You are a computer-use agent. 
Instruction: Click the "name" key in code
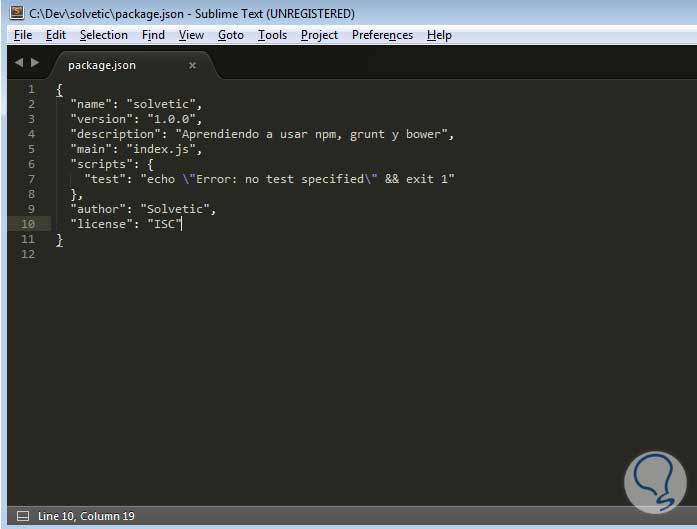91,104
